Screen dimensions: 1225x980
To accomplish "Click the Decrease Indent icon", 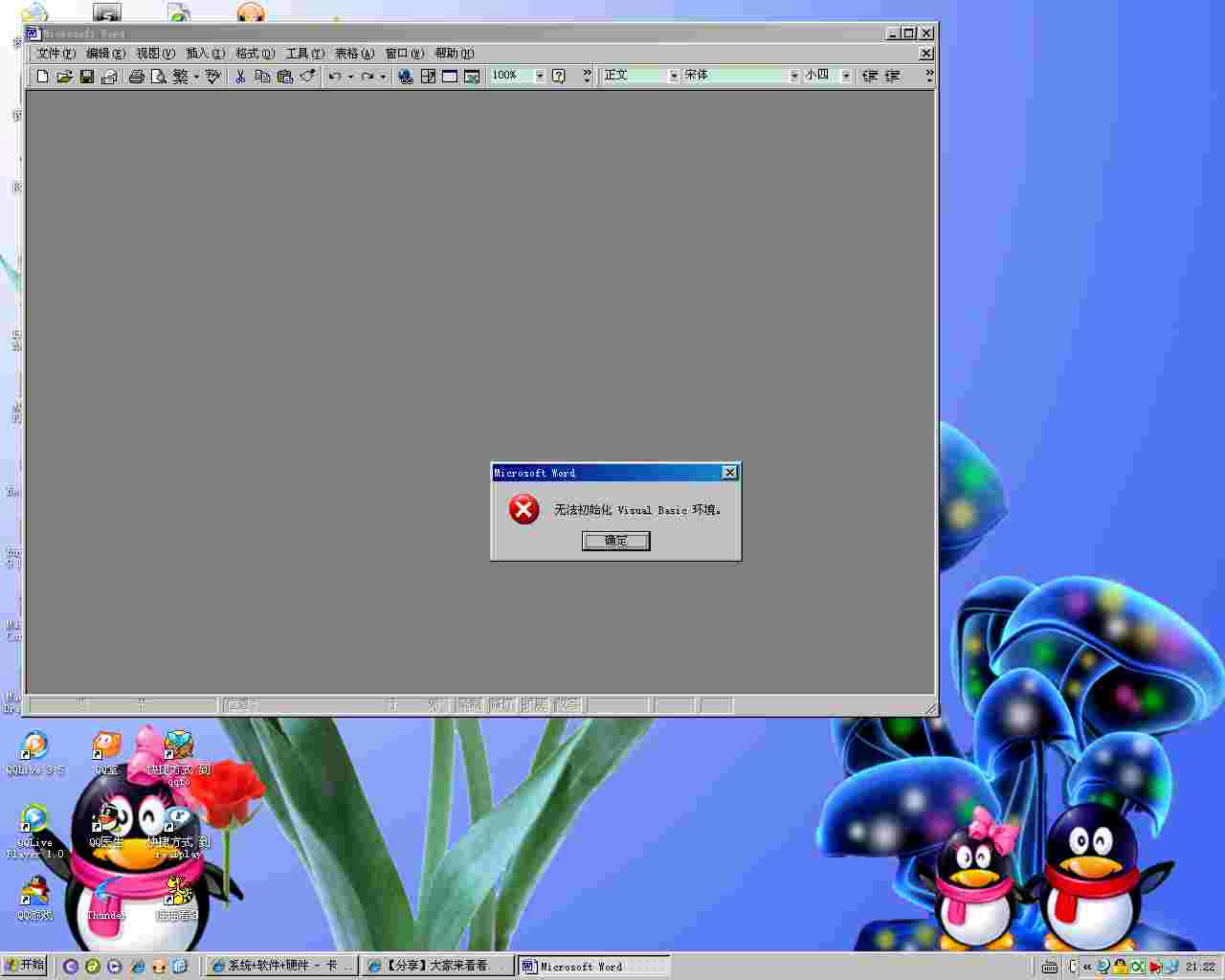I will (870, 76).
